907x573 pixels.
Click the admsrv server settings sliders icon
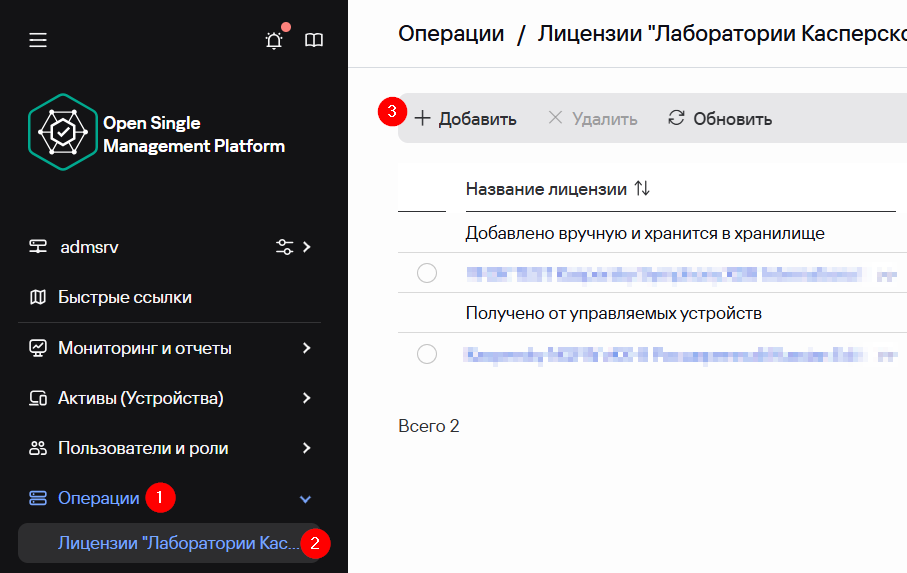(285, 247)
